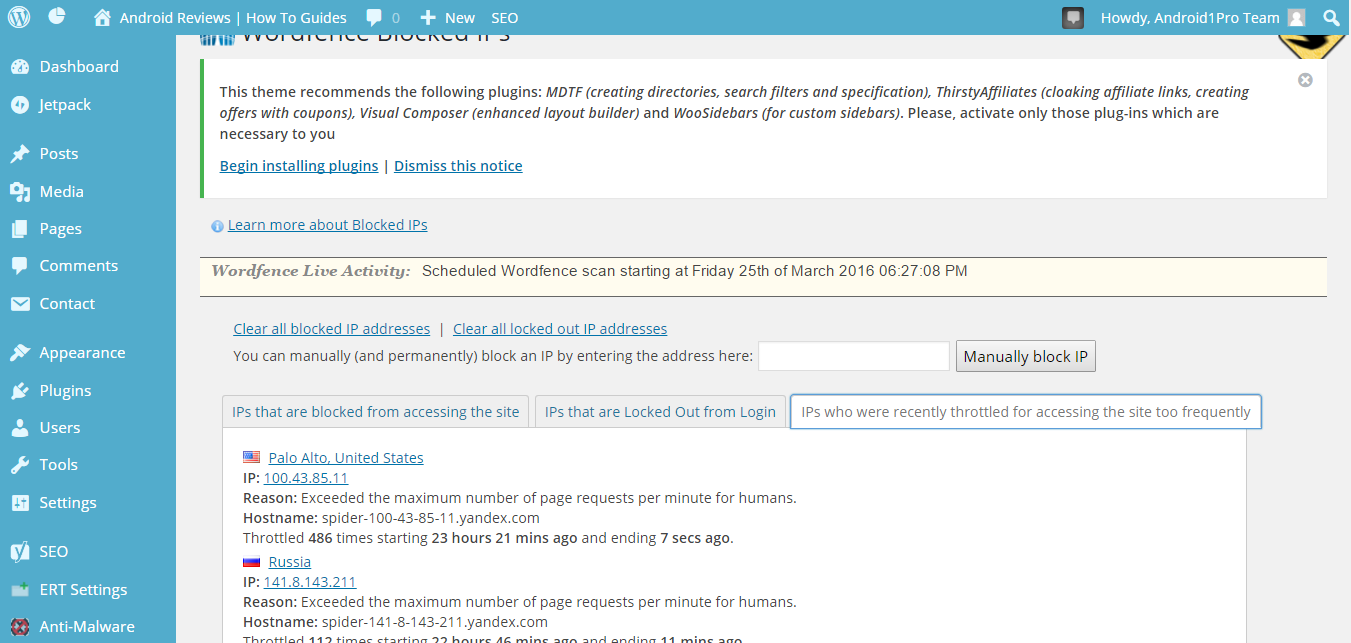
Task: Click Begin installing plugins link
Action: click(299, 166)
